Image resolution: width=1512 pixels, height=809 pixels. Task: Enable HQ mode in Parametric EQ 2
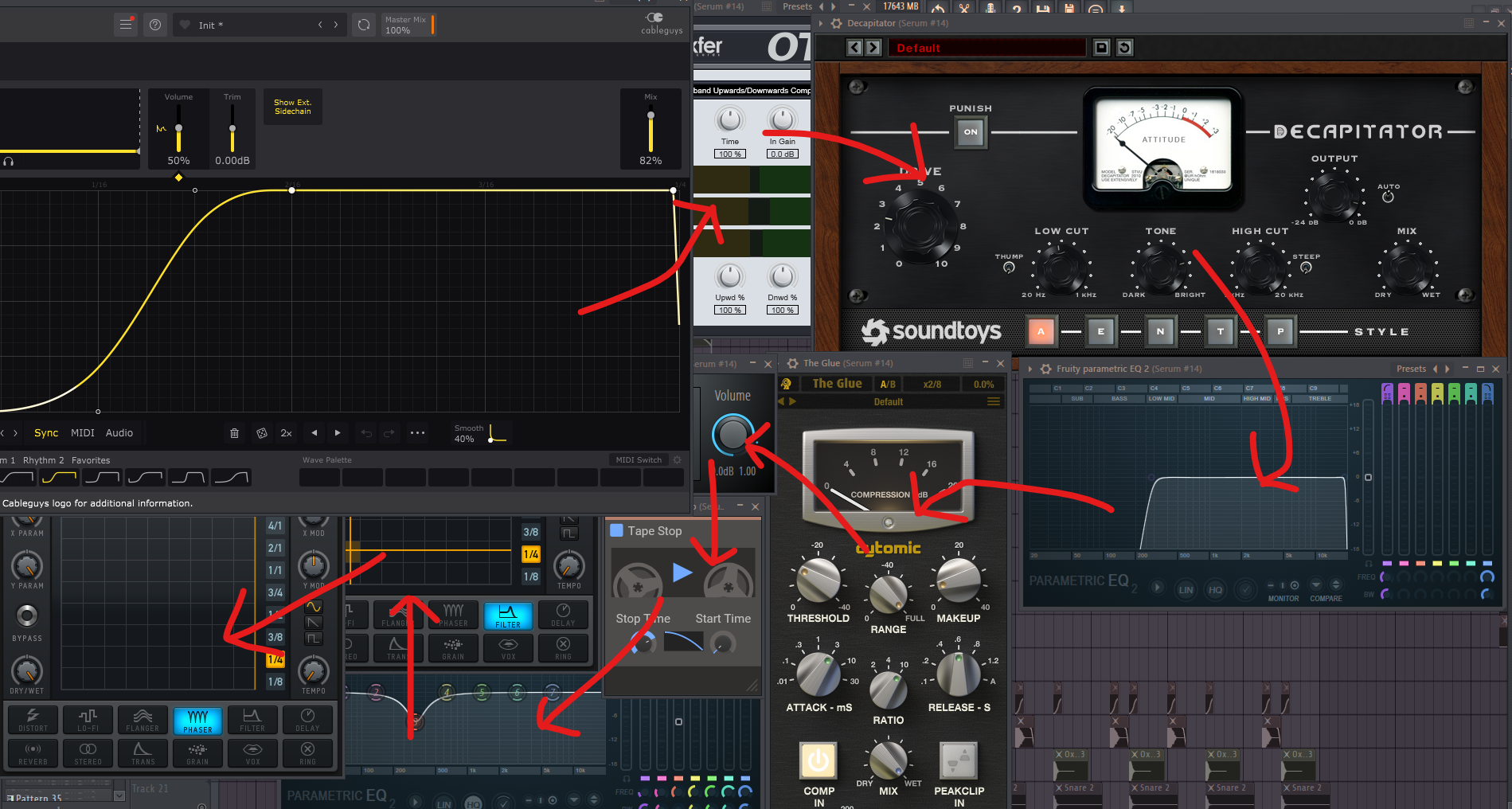click(1215, 589)
